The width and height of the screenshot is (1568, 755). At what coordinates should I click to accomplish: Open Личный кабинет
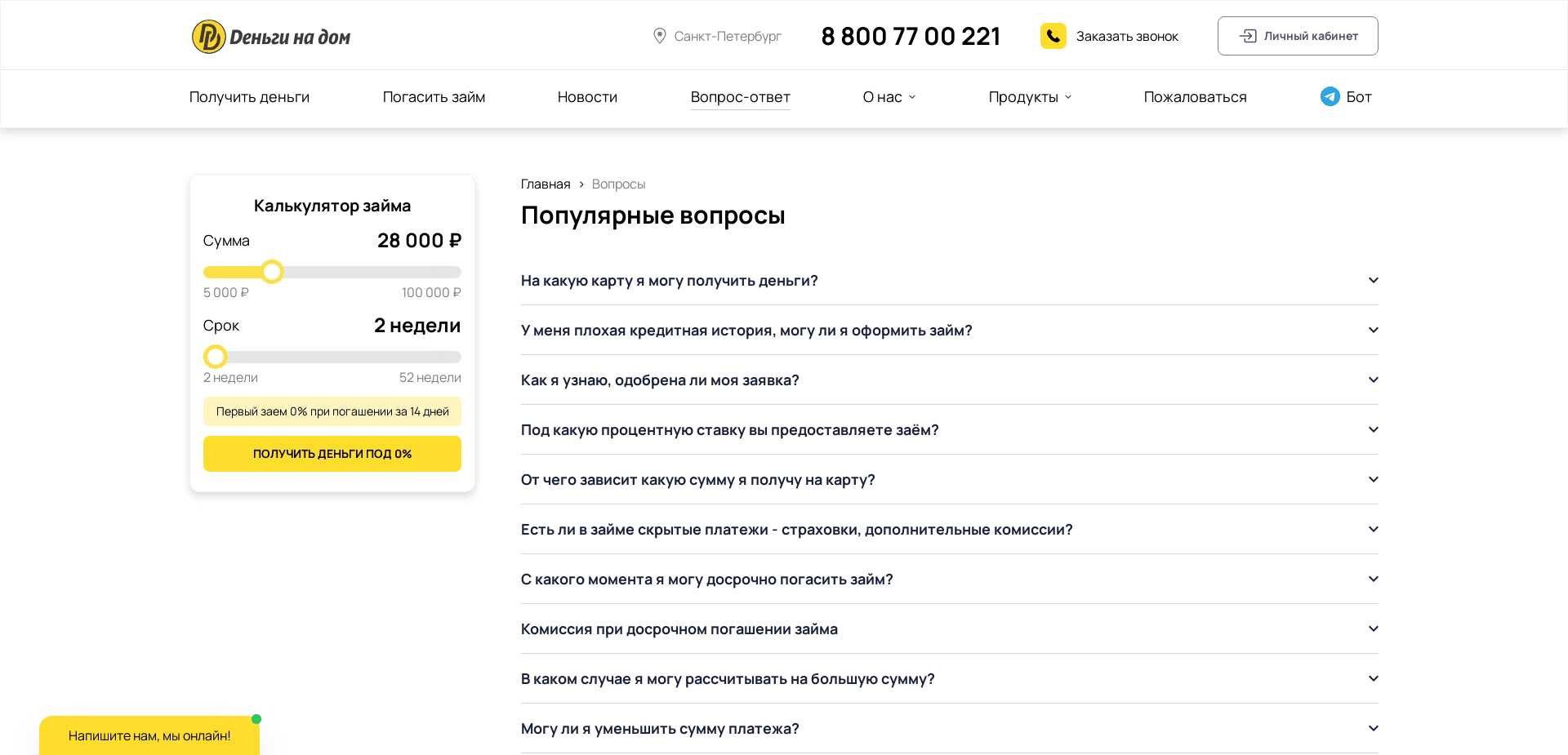click(x=1298, y=36)
